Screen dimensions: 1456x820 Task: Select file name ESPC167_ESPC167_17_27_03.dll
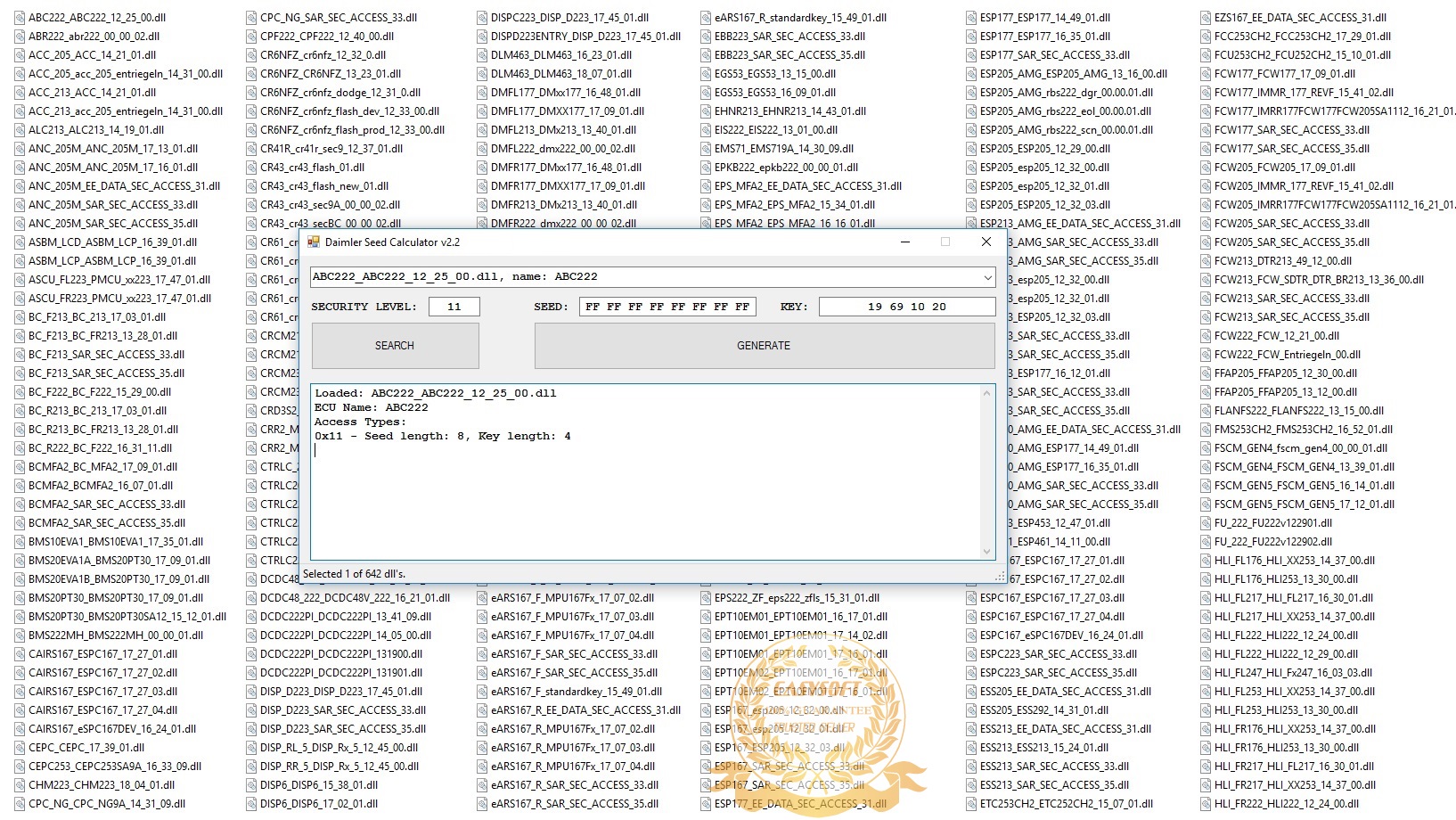pos(1052,597)
